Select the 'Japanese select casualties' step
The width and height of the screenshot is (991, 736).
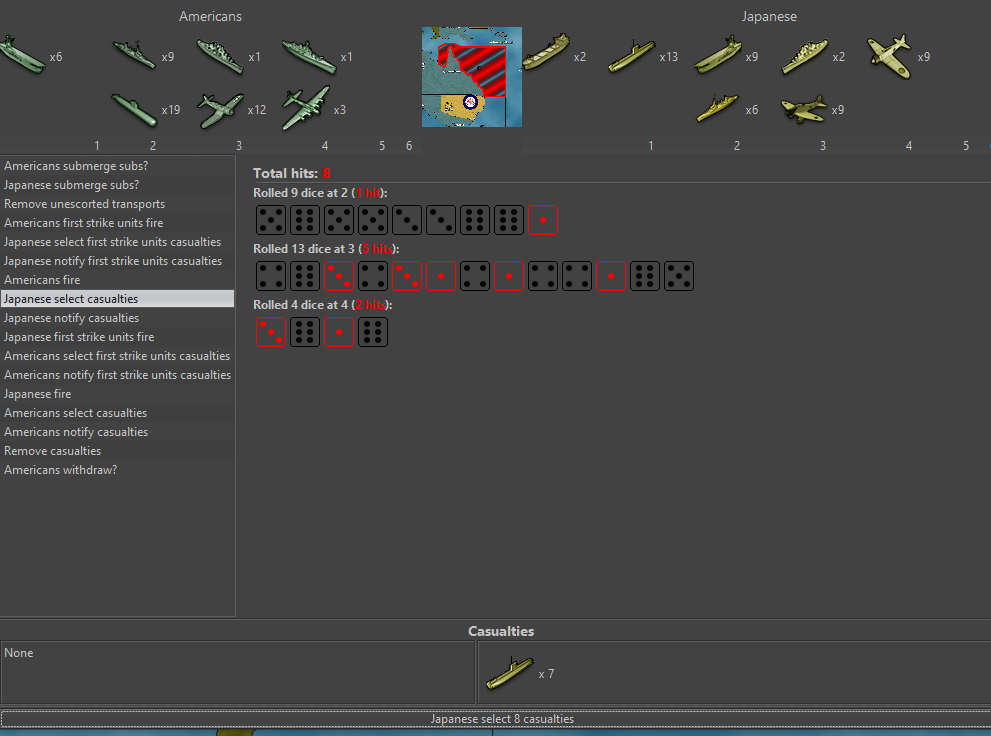117,299
